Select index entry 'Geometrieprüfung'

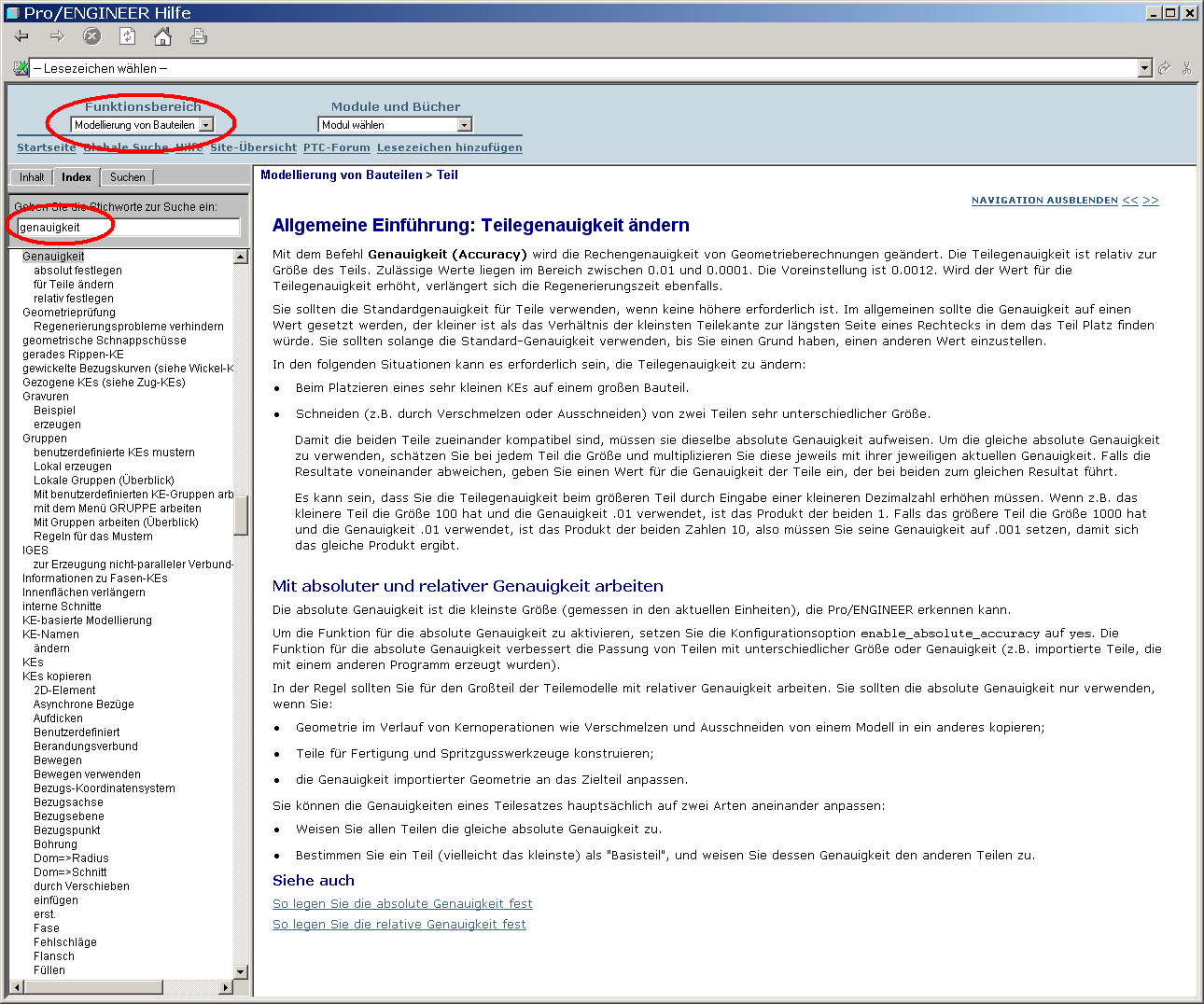point(69,313)
